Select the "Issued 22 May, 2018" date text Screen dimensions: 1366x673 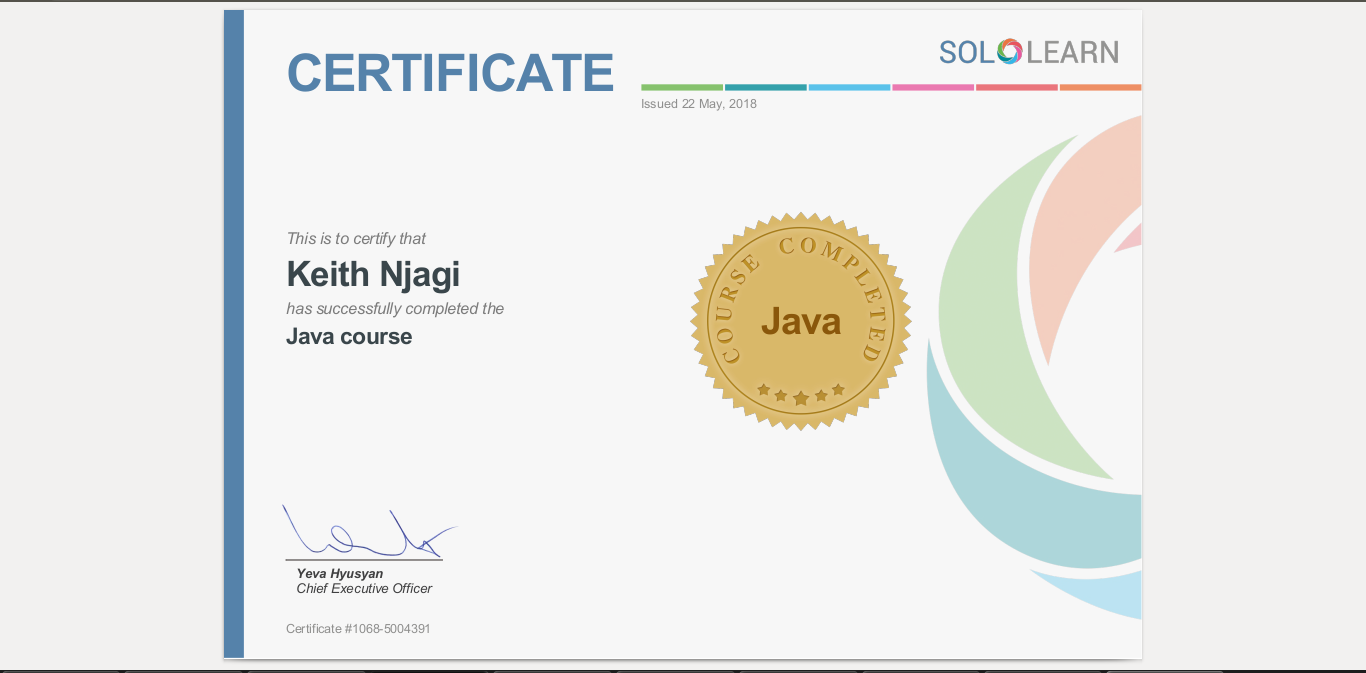tap(699, 104)
